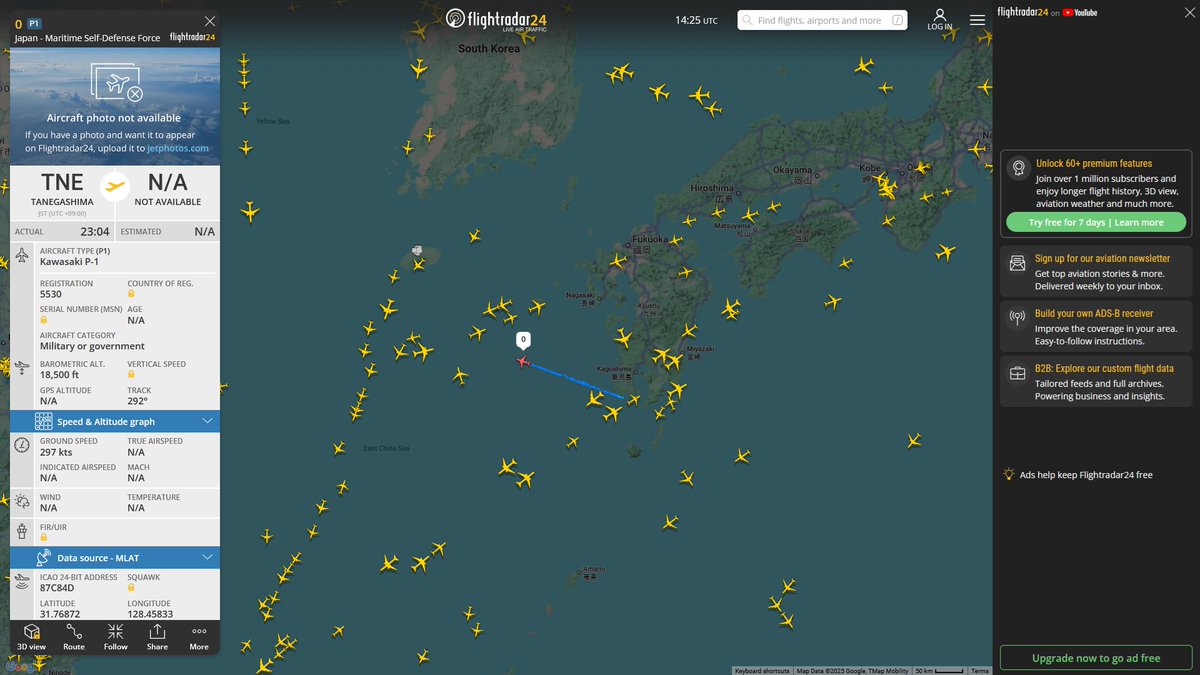Click Japan - Maritime Self-Defense Force operator name
The height and width of the screenshot is (675, 1200).
87,38
